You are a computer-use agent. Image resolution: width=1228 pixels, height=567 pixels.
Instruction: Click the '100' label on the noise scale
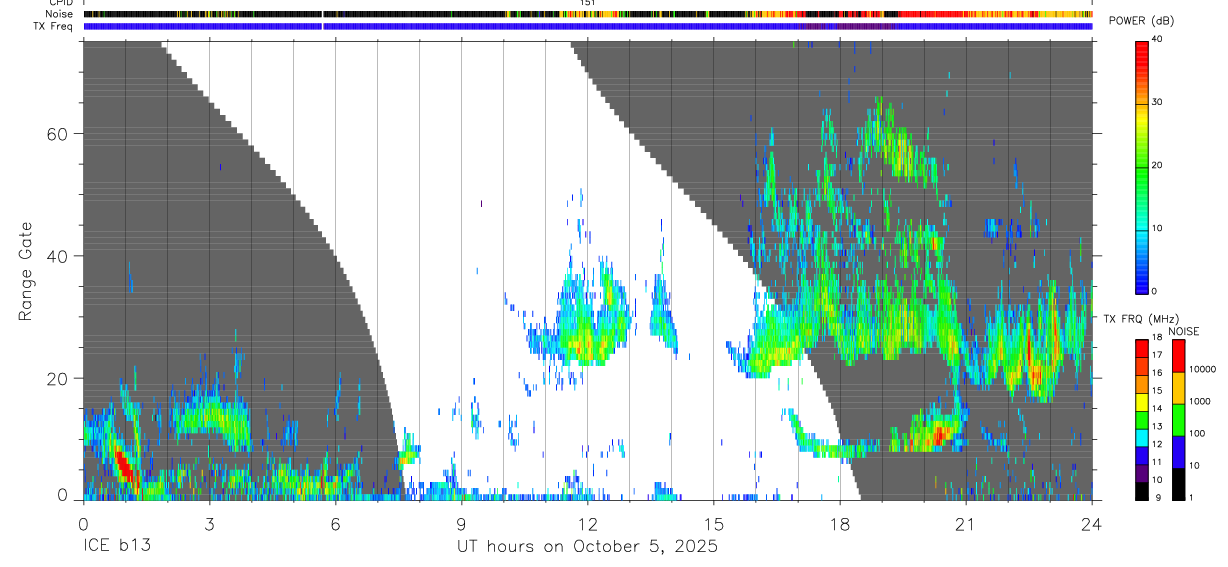pyautogui.click(x=1197, y=433)
